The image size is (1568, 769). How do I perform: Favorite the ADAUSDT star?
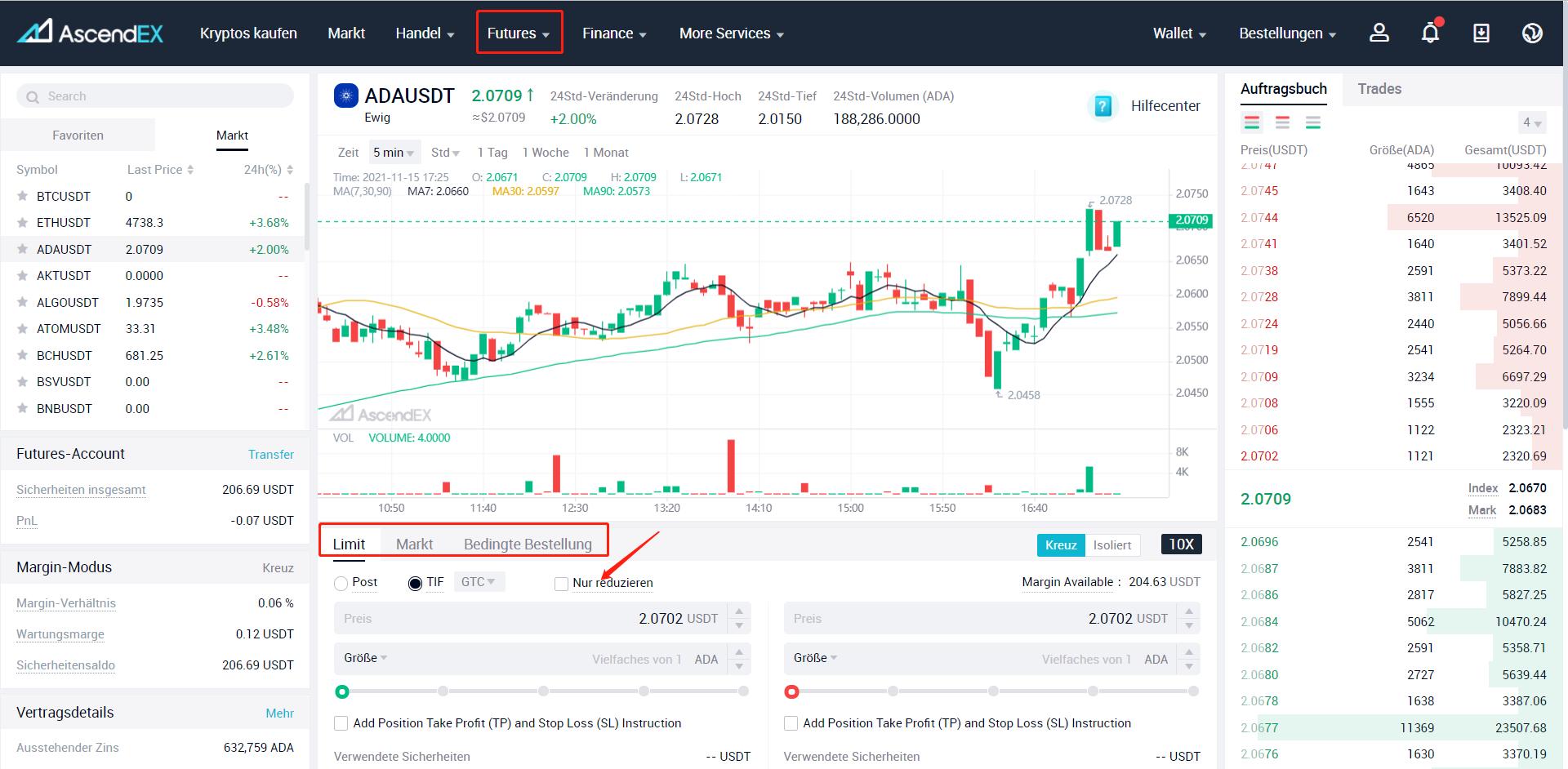click(22, 249)
